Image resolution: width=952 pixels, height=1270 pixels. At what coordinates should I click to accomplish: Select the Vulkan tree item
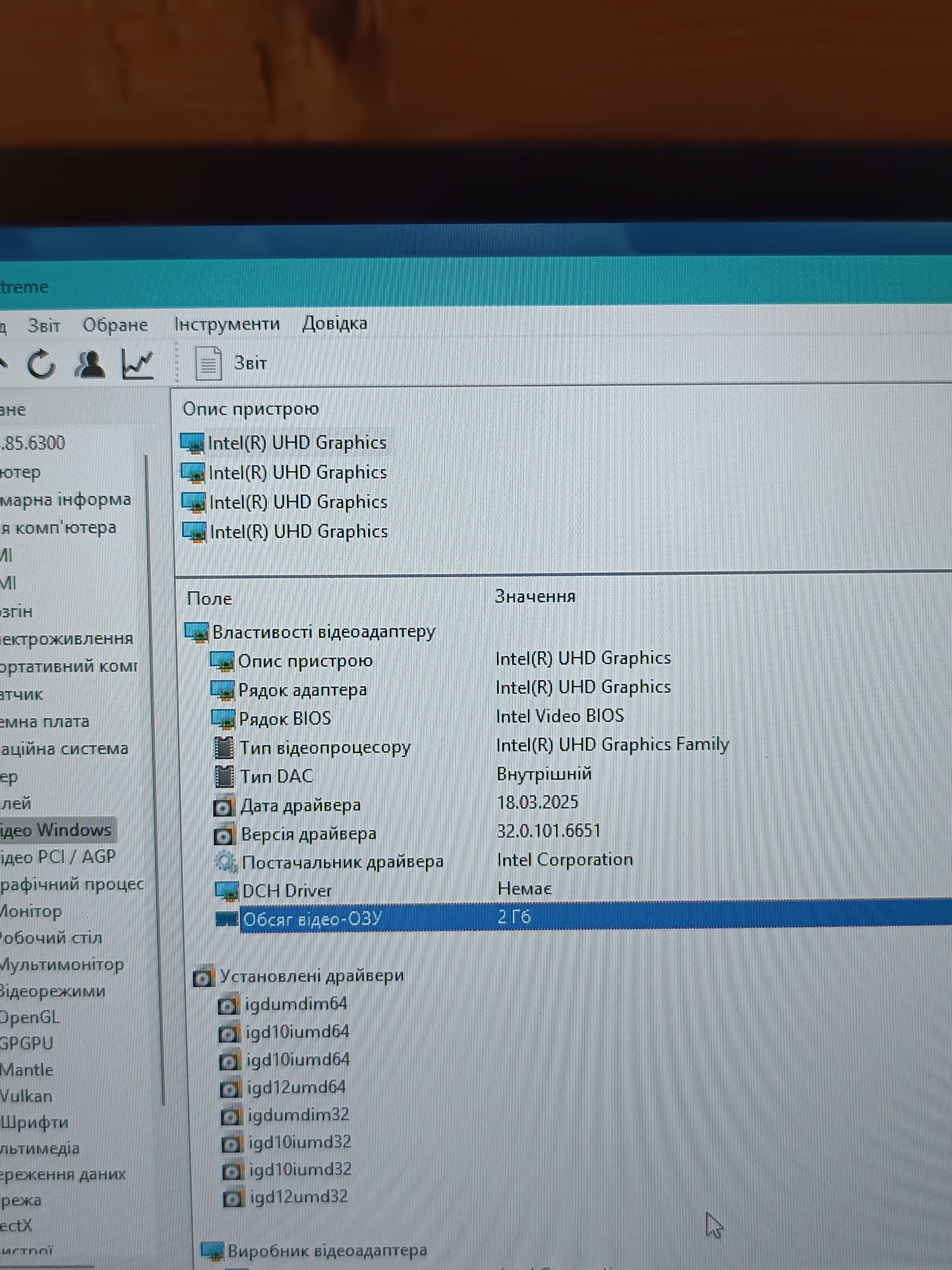coord(26,1097)
